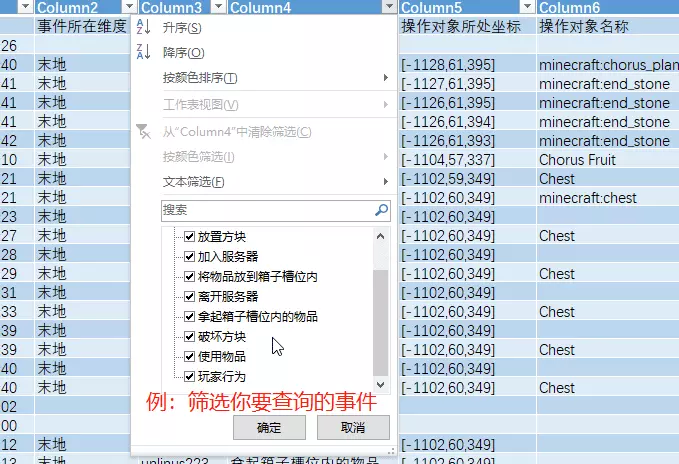Open the Column2 filter dropdown
The height and width of the screenshot is (464, 679).
(129, 6)
